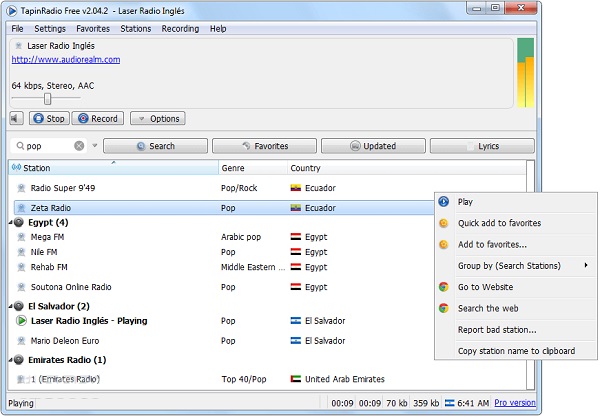Mute audio with the speaker icon button
Screen dimensions: 600x418
click(16, 118)
